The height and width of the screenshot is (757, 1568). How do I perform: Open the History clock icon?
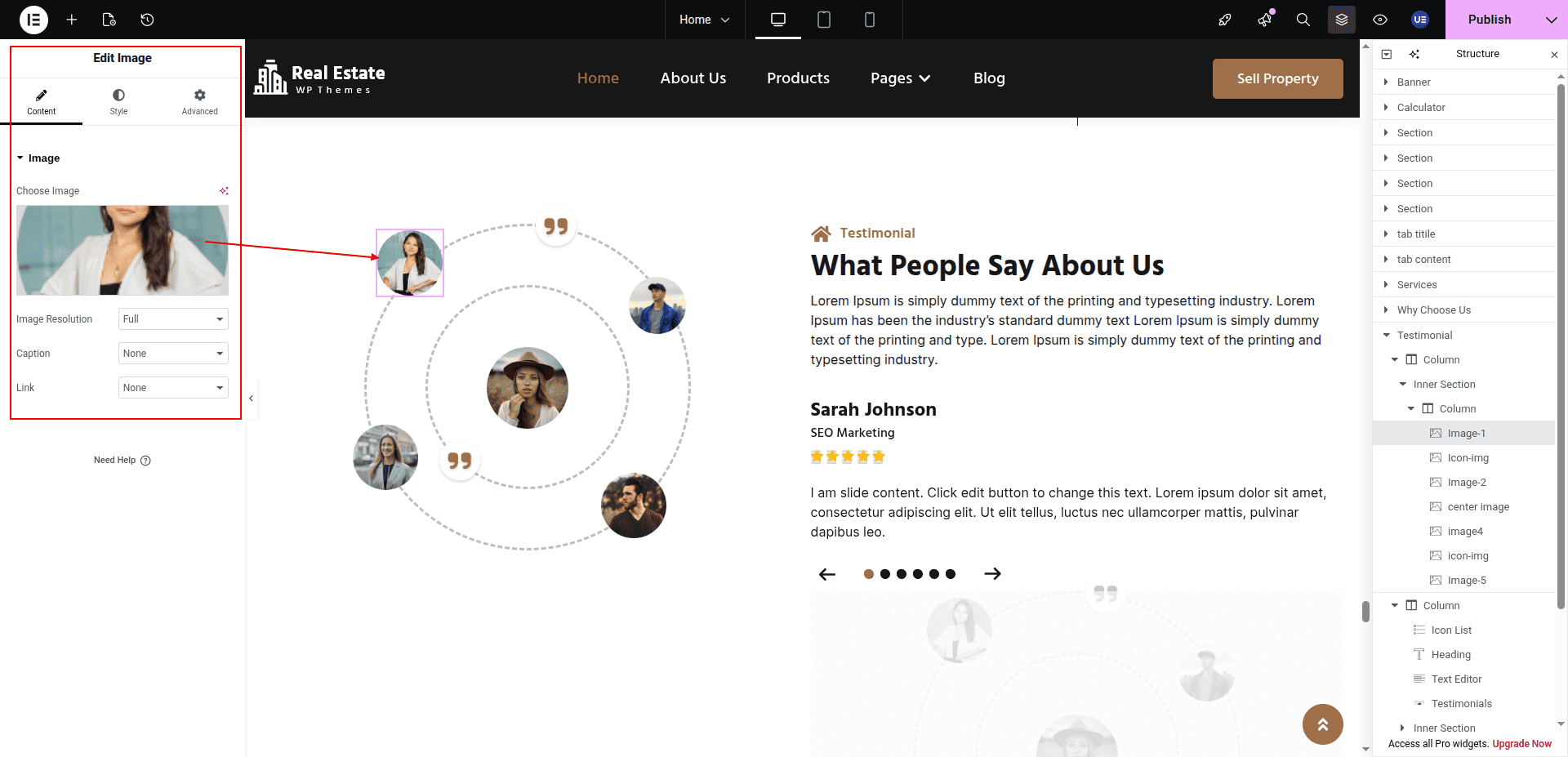click(147, 20)
